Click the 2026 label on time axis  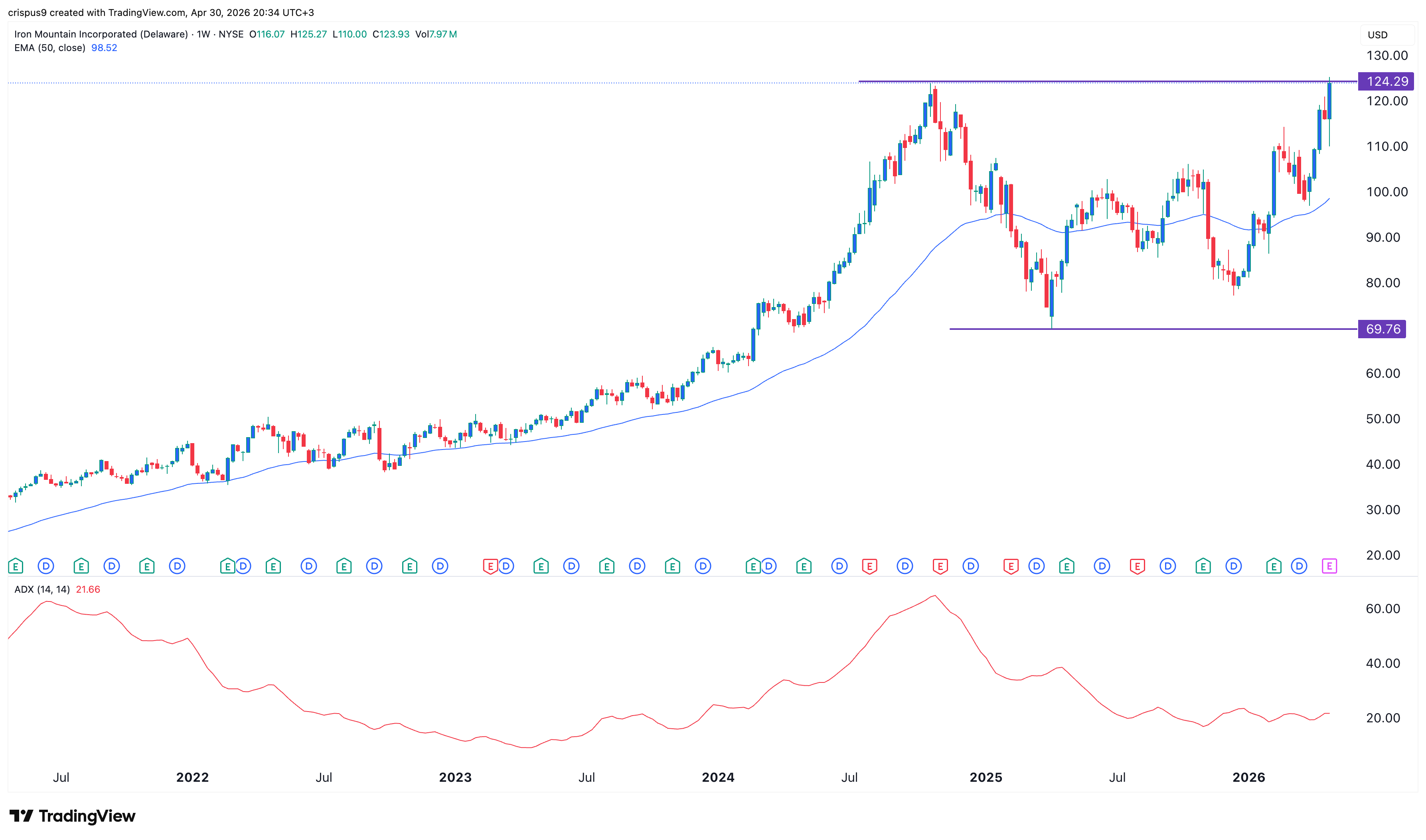(1248, 777)
